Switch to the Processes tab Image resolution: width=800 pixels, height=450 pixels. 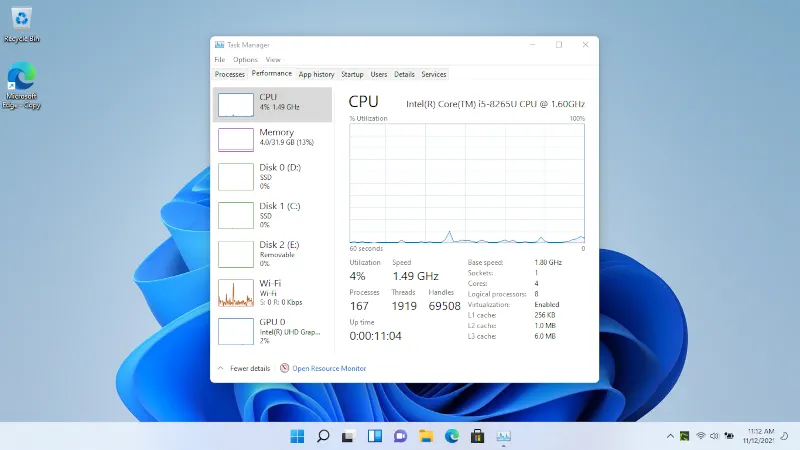(x=230, y=74)
